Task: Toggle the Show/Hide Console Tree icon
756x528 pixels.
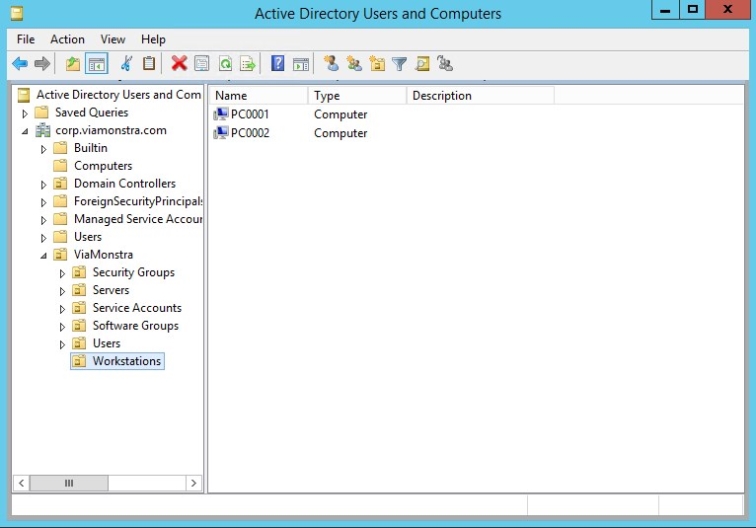Action: coord(97,64)
